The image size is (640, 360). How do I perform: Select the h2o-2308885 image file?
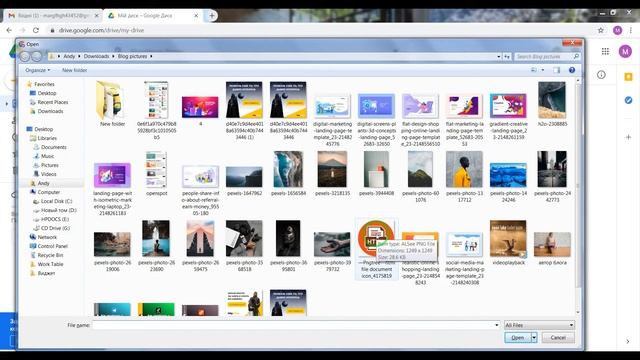point(552,104)
